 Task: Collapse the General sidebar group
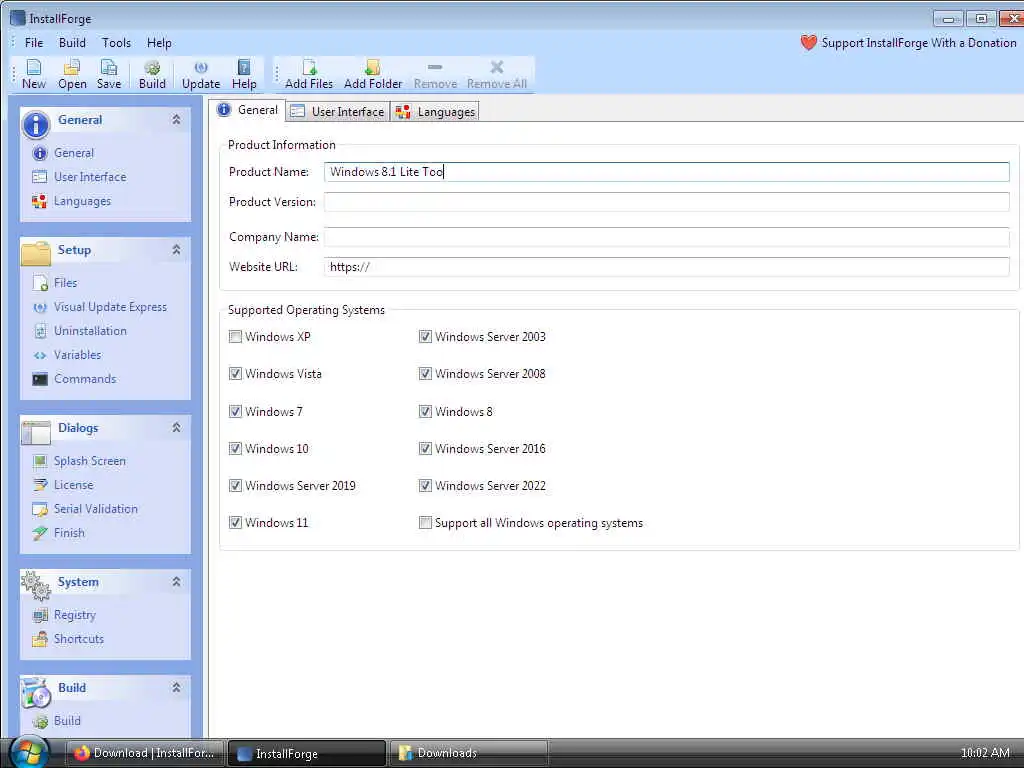(176, 120)
